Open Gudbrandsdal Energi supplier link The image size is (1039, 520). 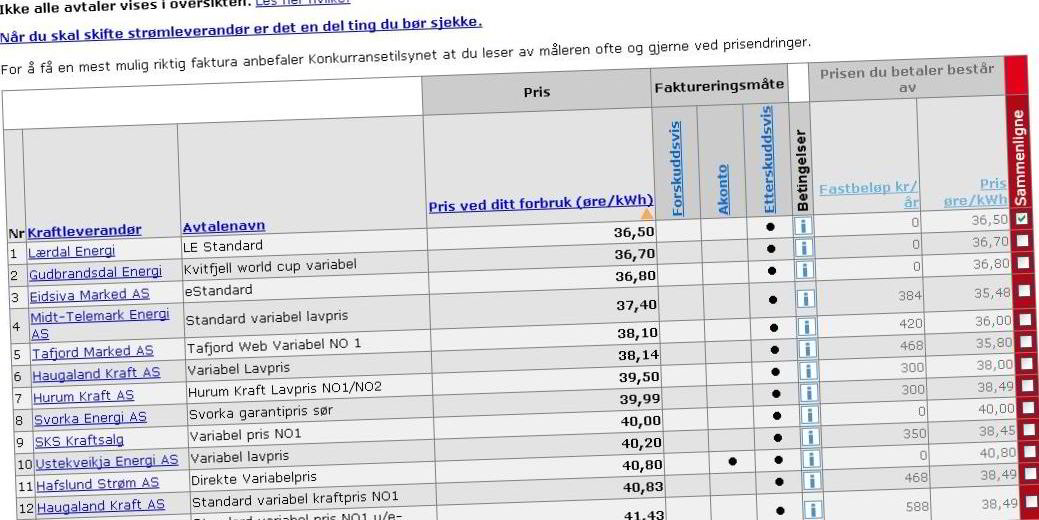coord(95,273)
